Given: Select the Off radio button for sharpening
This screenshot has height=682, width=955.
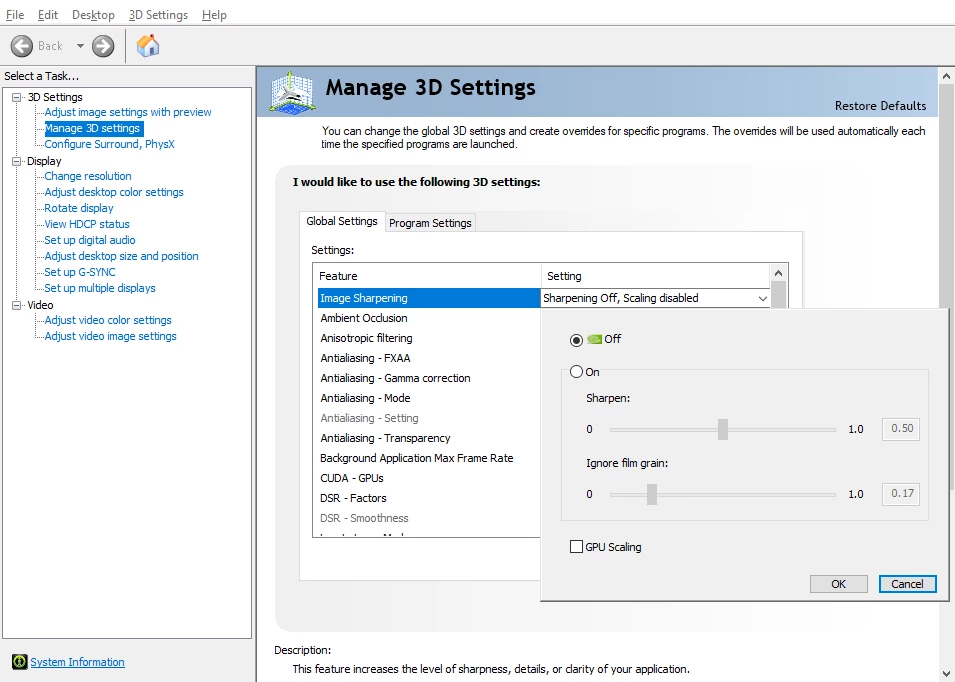Looking at the screenshot, I should click(576, 340).
